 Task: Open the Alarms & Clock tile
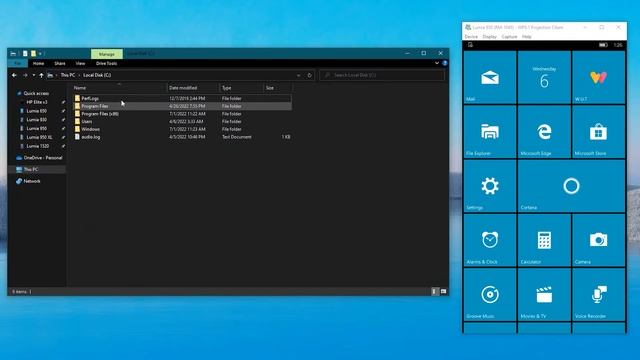490,240
